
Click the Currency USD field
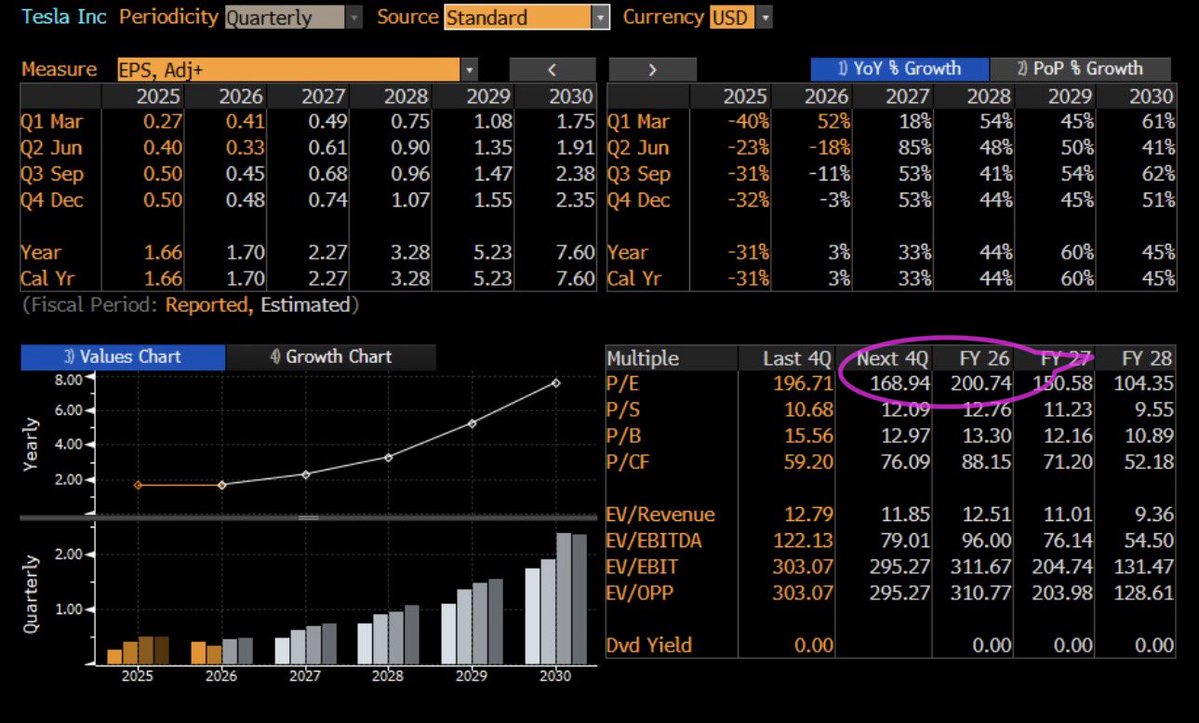(x=732, y=17)
